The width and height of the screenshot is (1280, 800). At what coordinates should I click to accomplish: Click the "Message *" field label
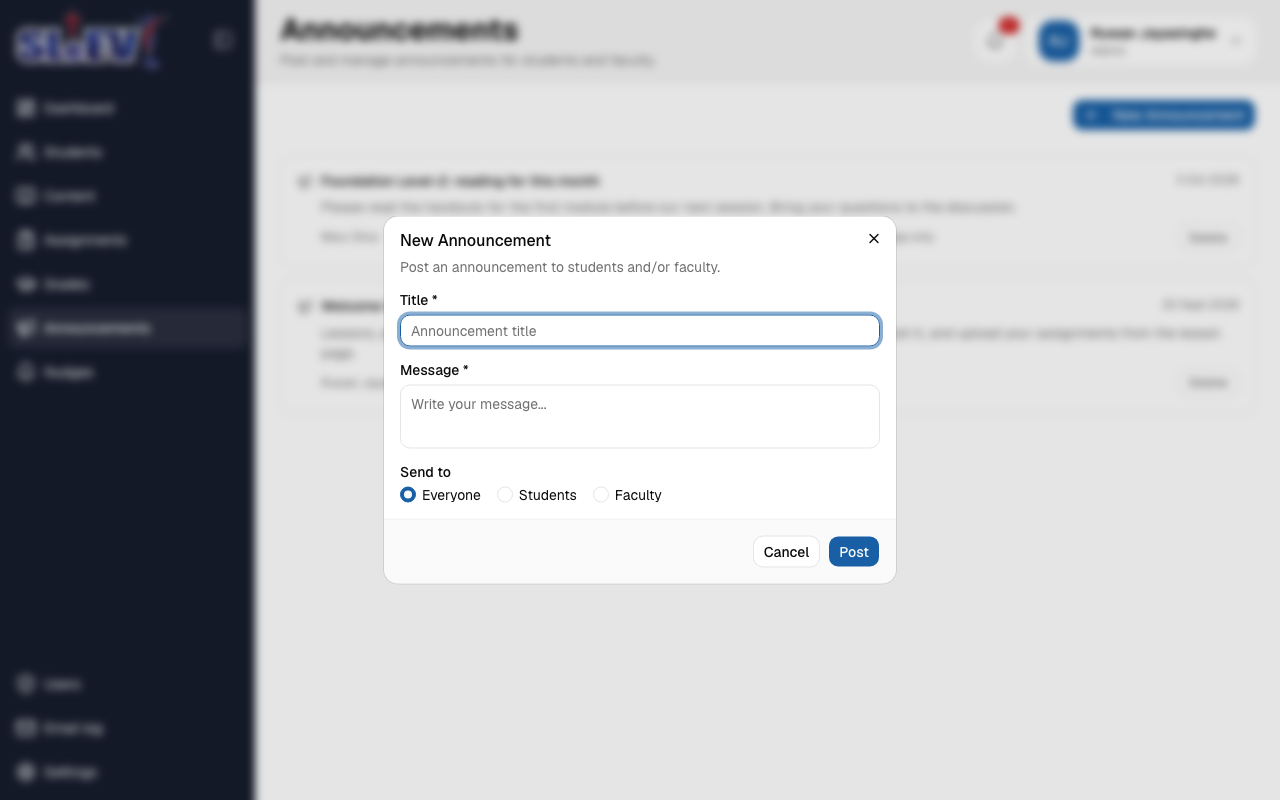coord(434,370)
